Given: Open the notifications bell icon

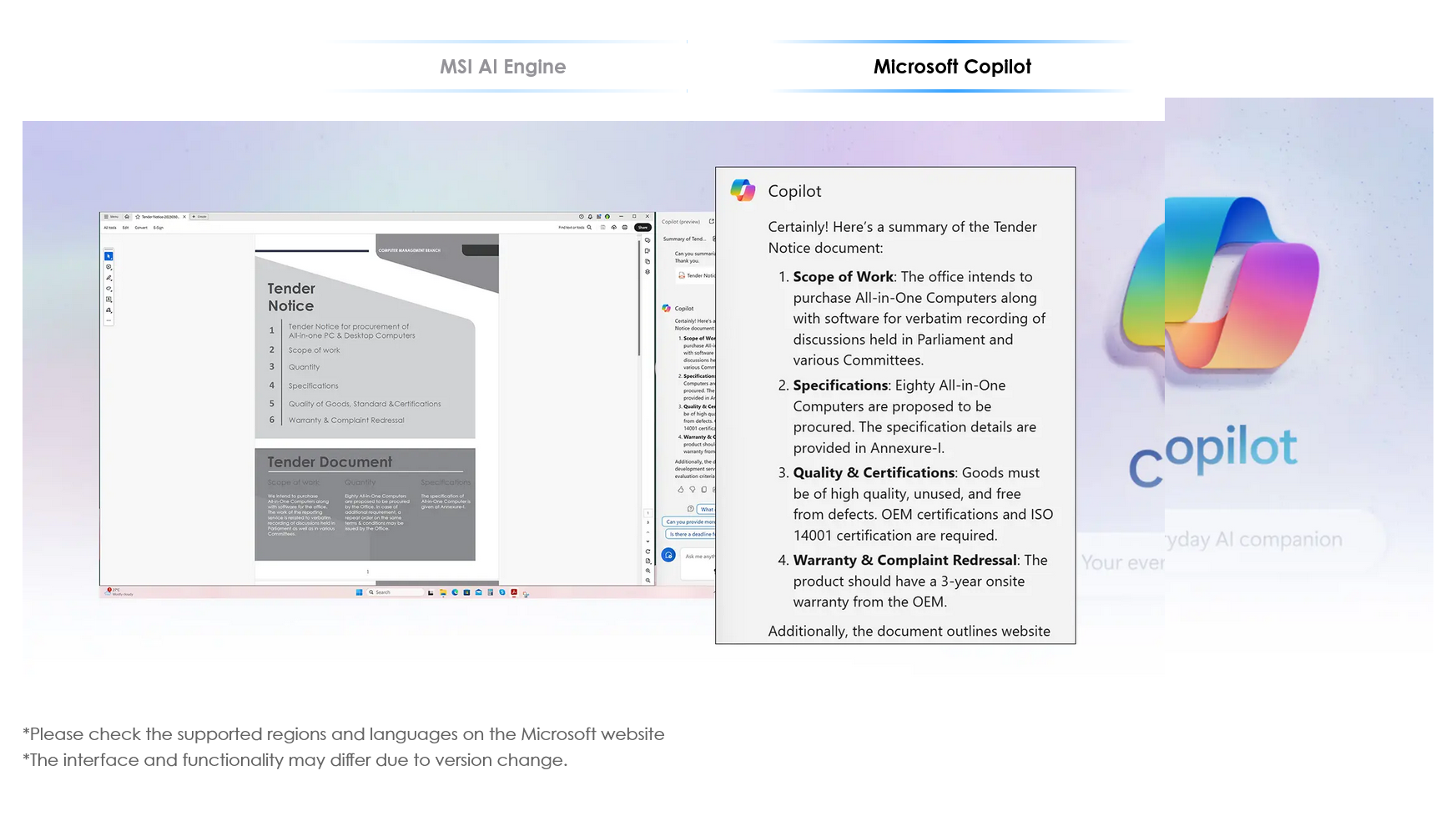Looking at the screenshot, I should pos(590,216).
